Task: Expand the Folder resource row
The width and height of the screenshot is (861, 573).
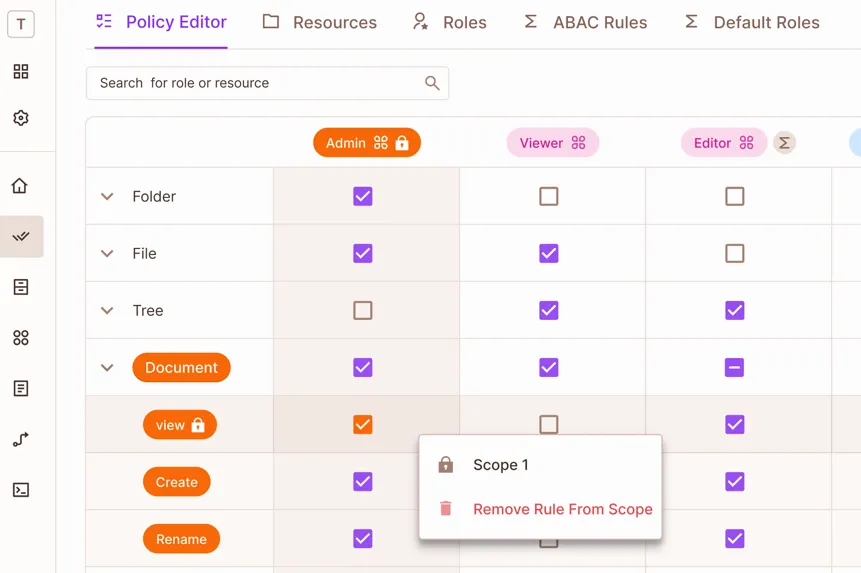Action: click(x=107, y=197)
